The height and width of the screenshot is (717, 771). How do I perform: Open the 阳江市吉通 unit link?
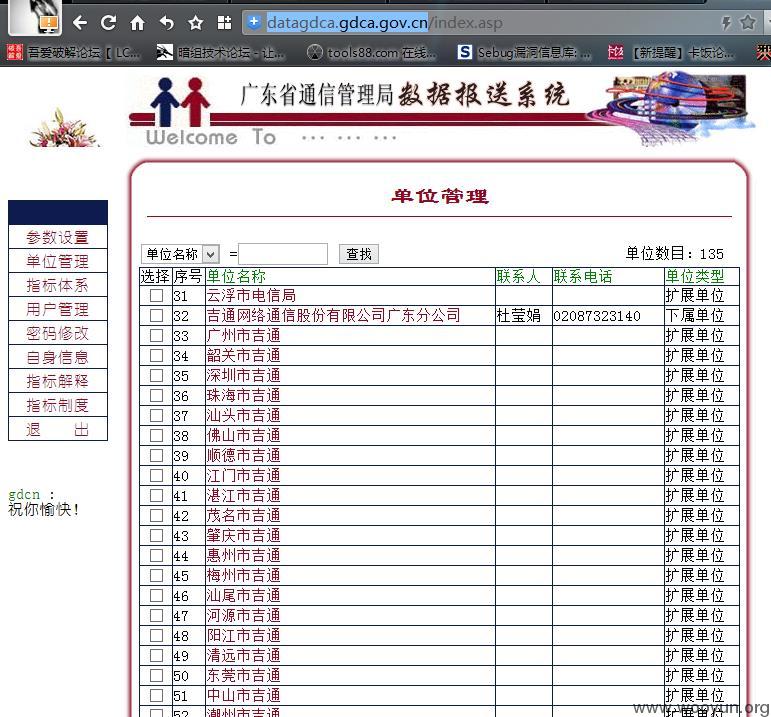243,635
